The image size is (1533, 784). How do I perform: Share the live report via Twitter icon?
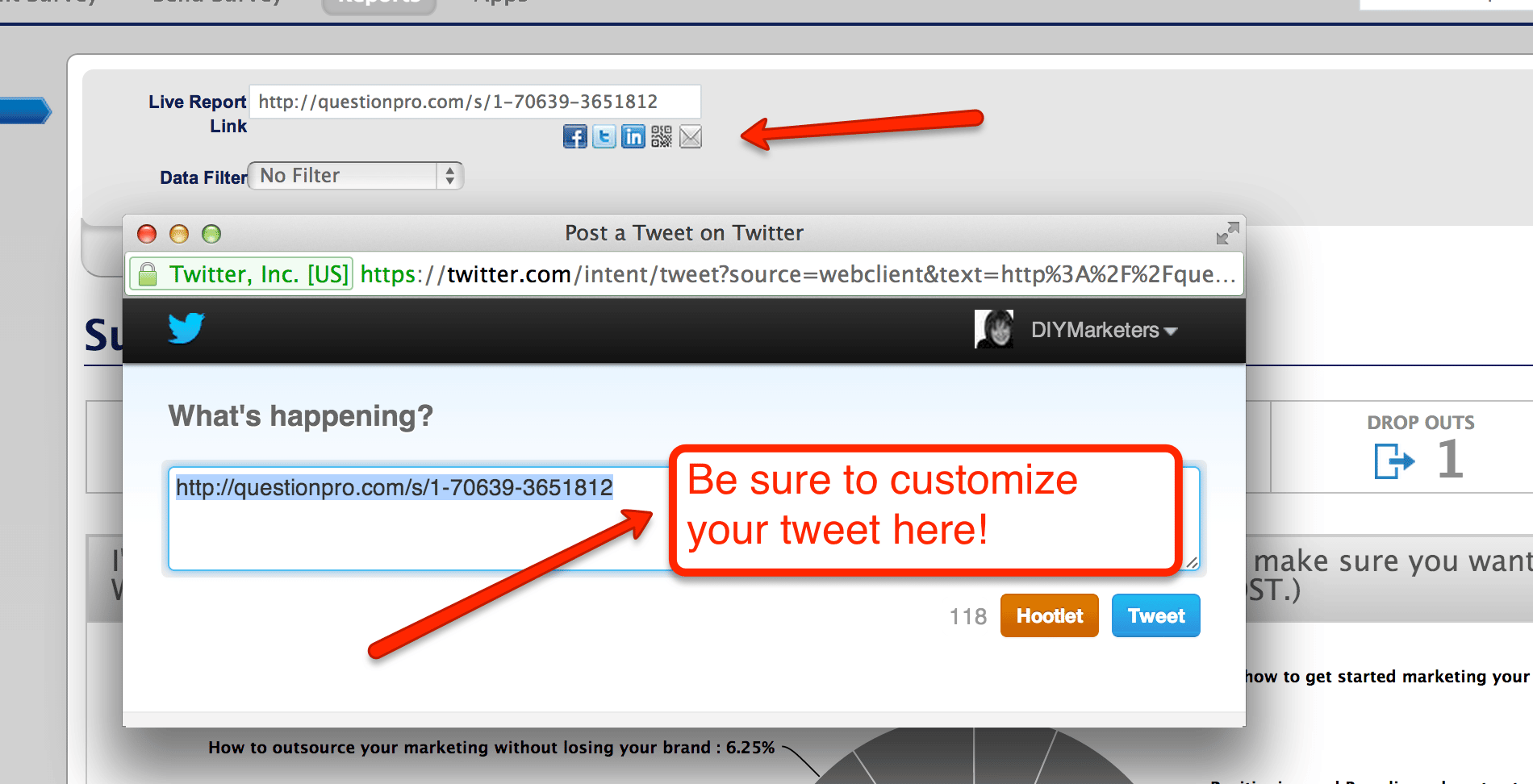coord(604,137)
